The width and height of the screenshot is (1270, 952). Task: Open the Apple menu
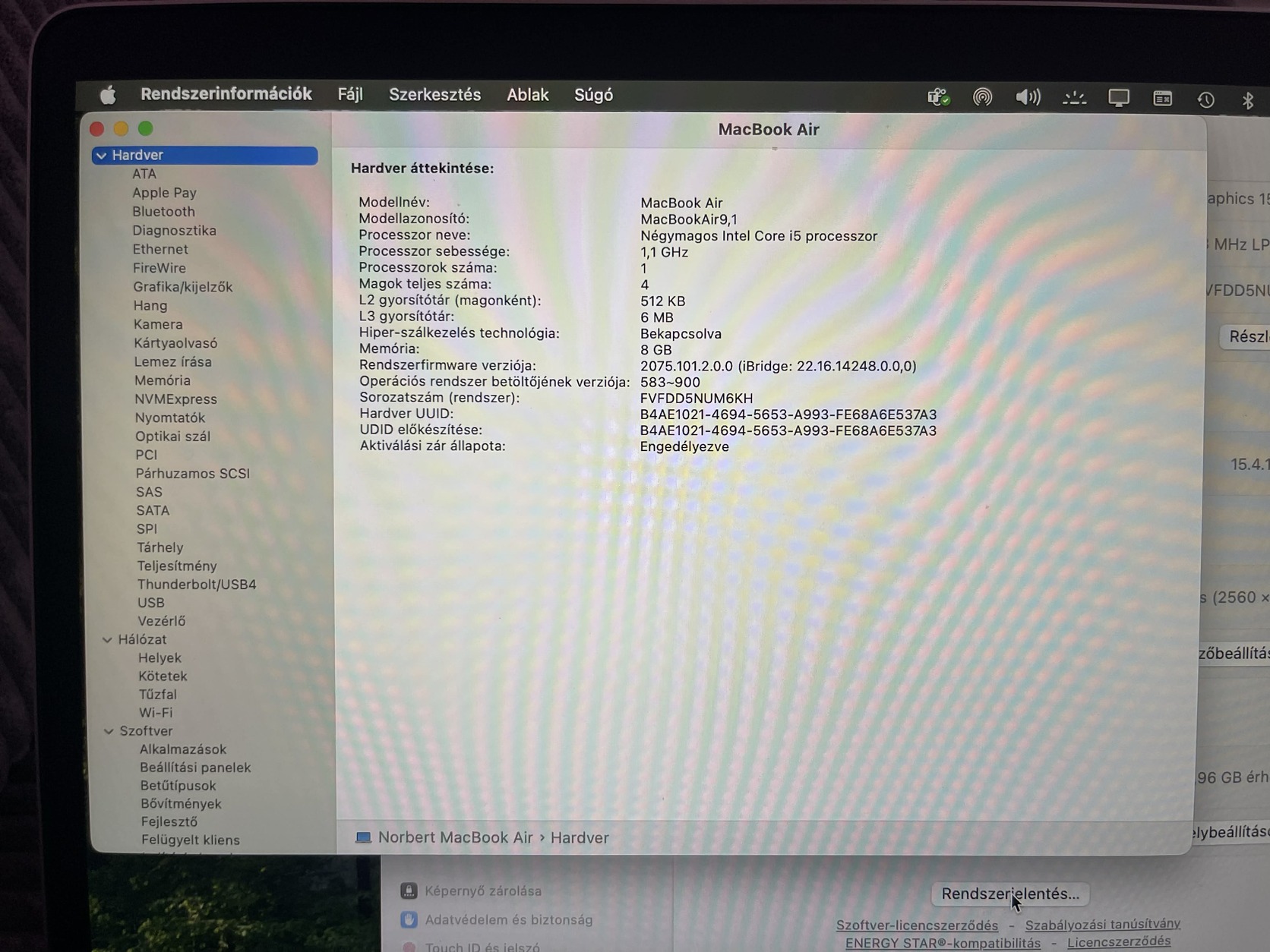coord(108,95)
